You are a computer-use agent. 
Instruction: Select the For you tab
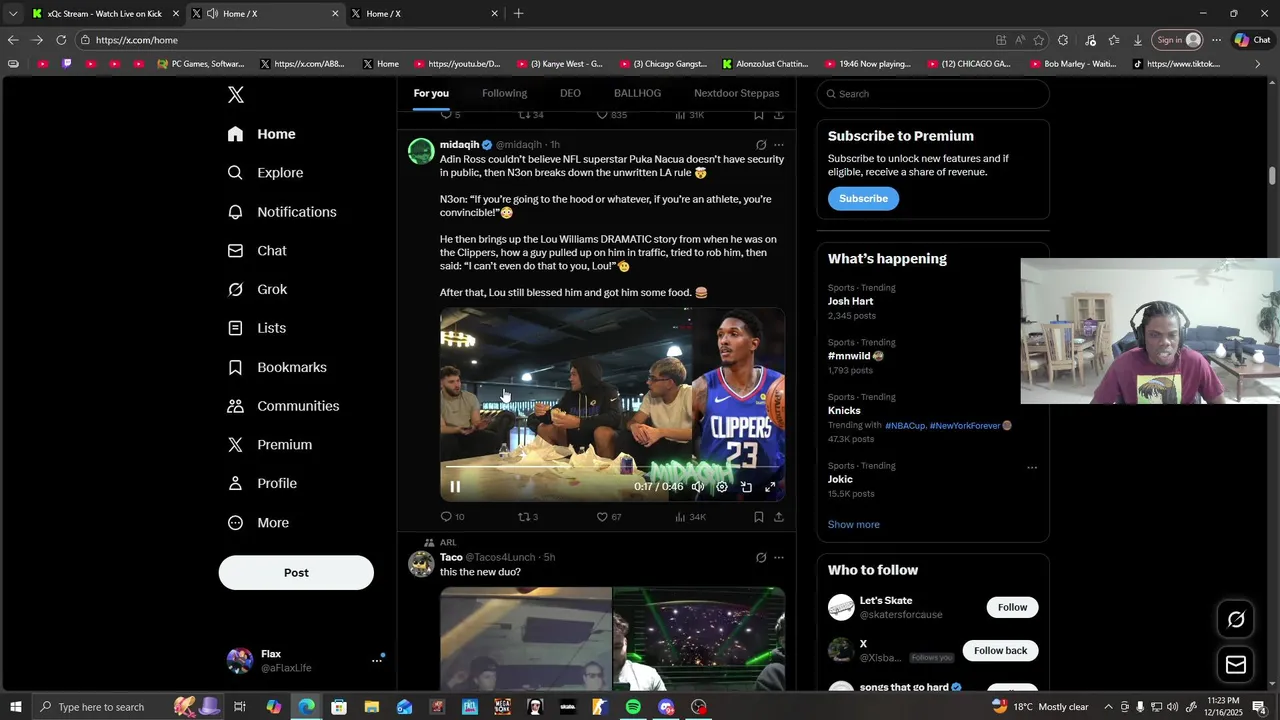click(431, 93)
